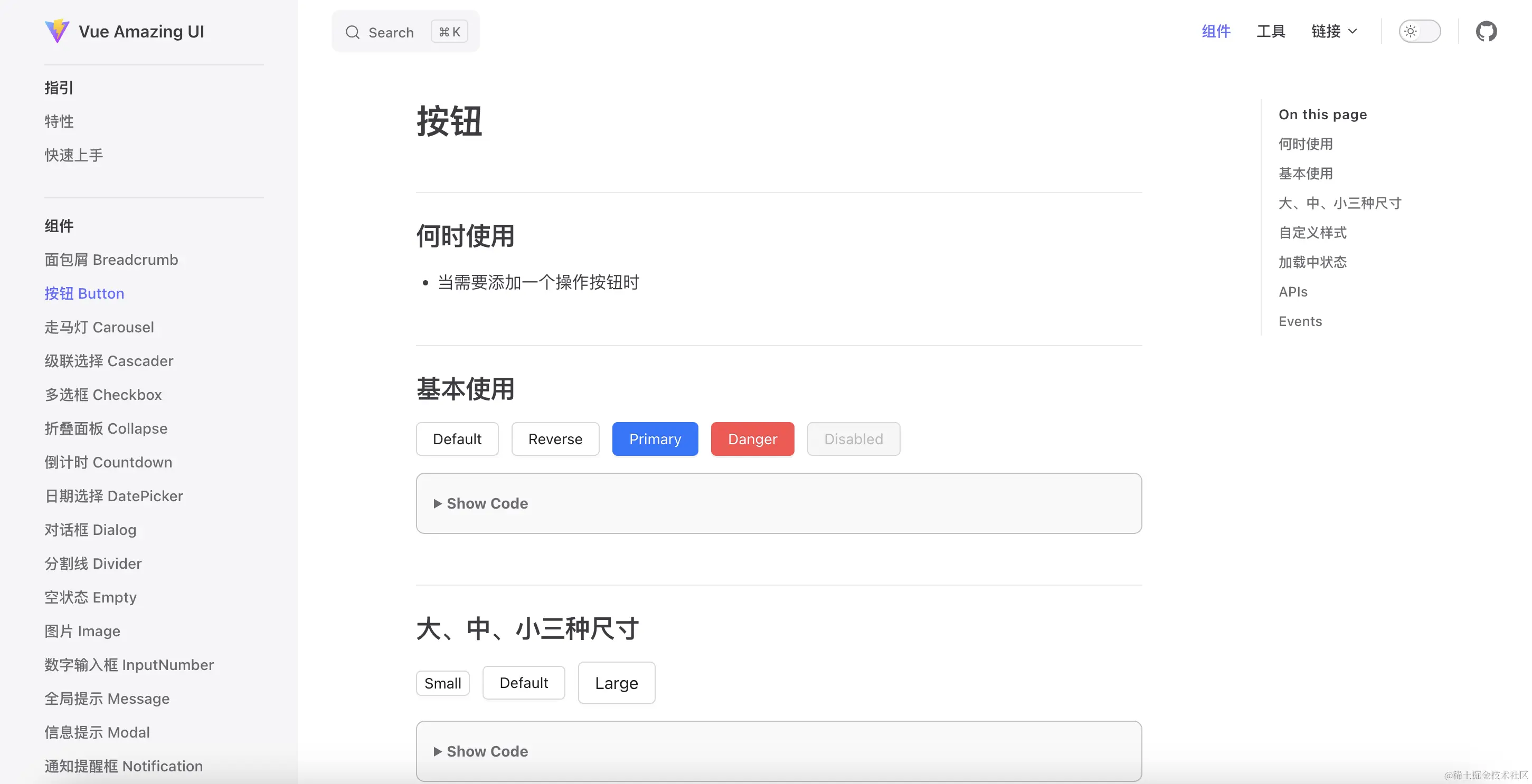Jump to 自定义样式 section in outline
Image resolution: width=1532 pixels, height=784 pixels.
tap(1312, 233)
